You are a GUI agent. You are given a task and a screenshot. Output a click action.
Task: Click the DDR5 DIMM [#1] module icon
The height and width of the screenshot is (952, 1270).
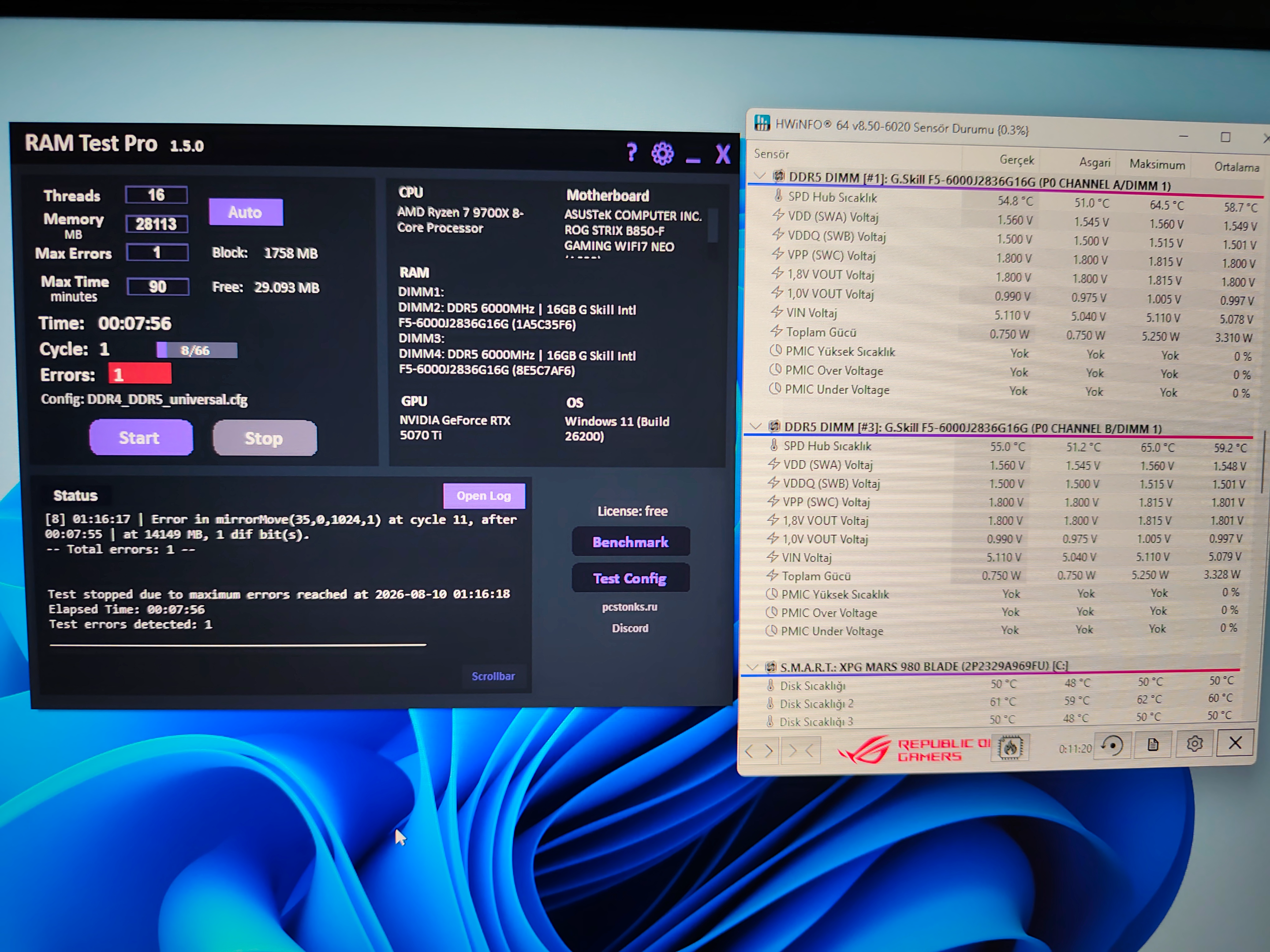click(x=778, y=175)
